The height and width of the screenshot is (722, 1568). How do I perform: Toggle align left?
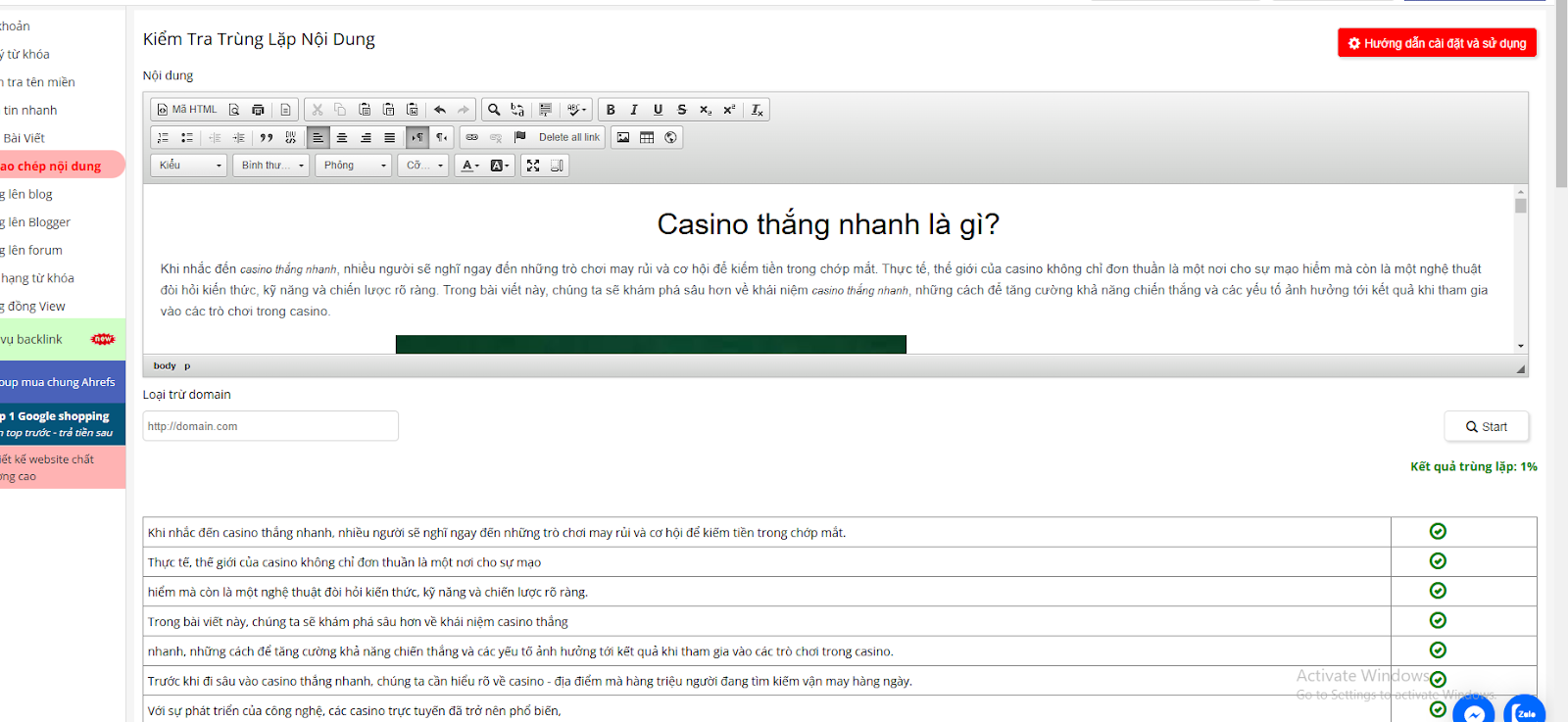318,138
